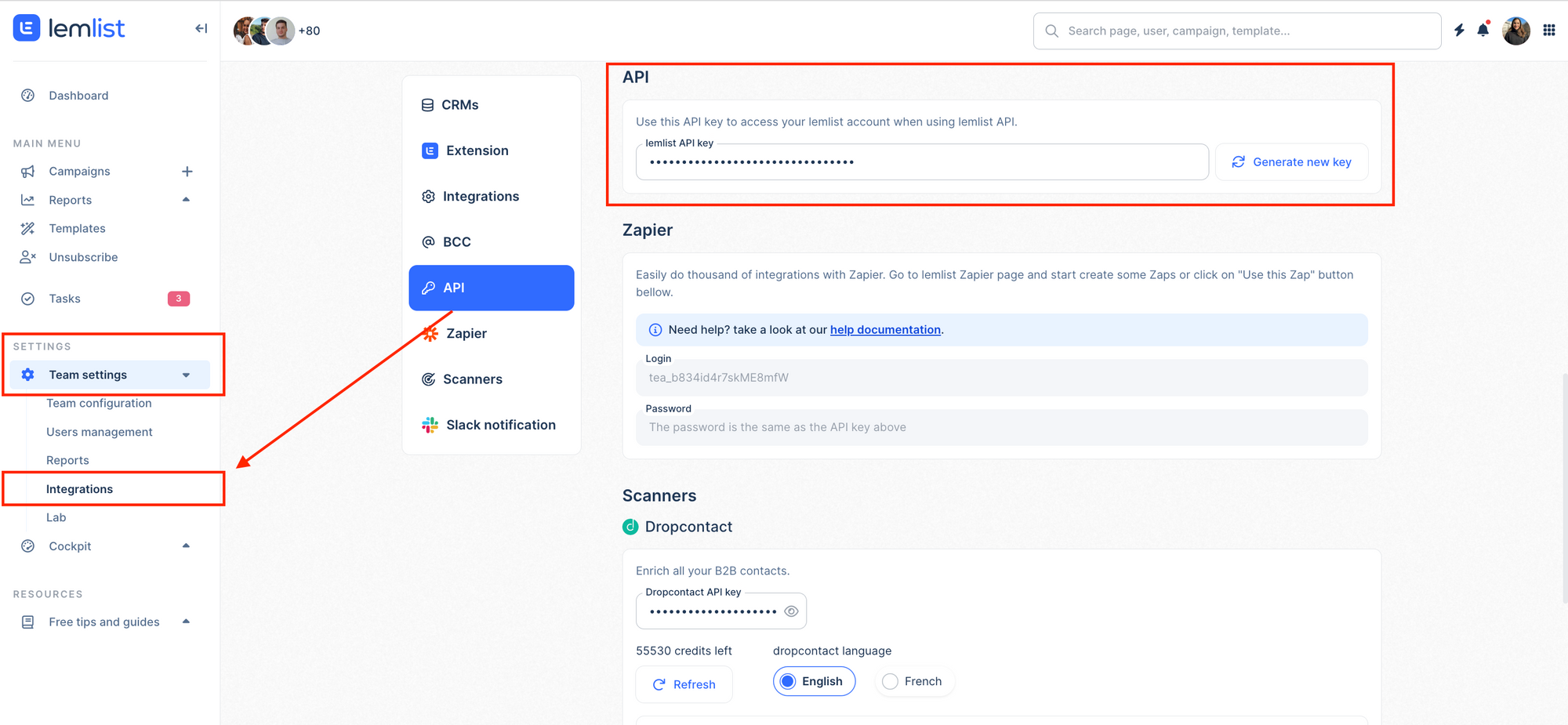Click the Zapier Password field
This screenshot has width=1568, height=725.
(x=1001, y=427)
